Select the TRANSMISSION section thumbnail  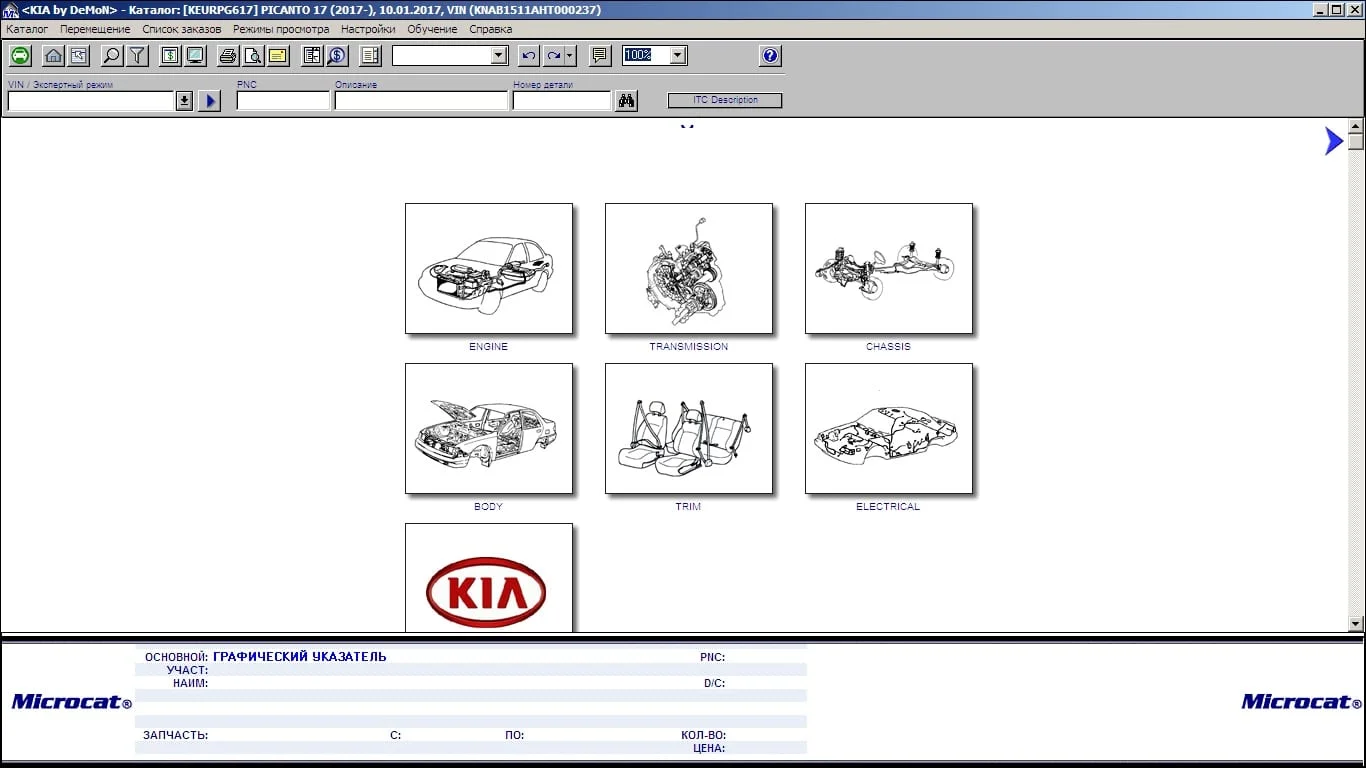(689, 268)
